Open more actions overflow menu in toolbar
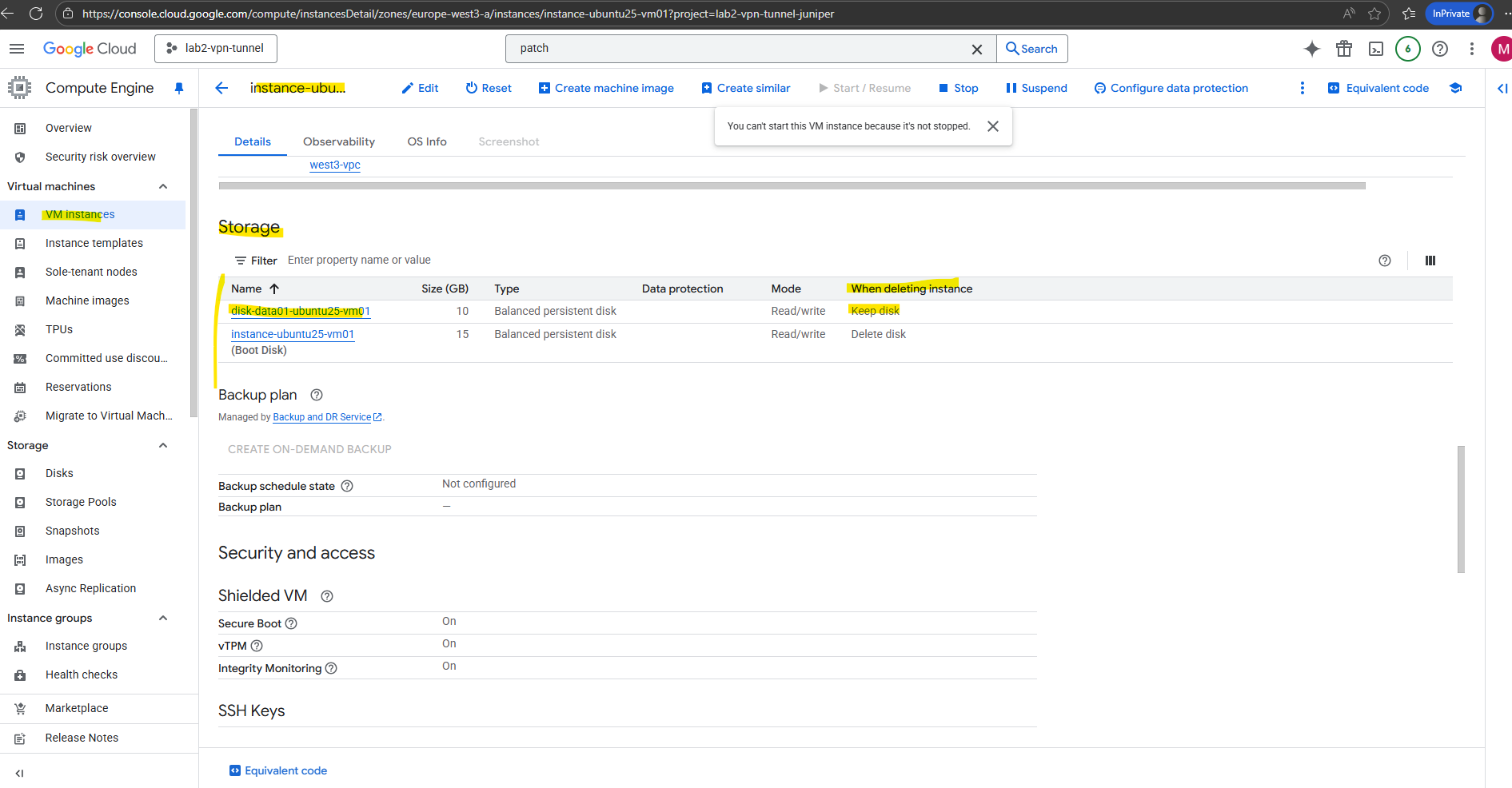Screen dimensions: 1512x788 [1303, 88]
